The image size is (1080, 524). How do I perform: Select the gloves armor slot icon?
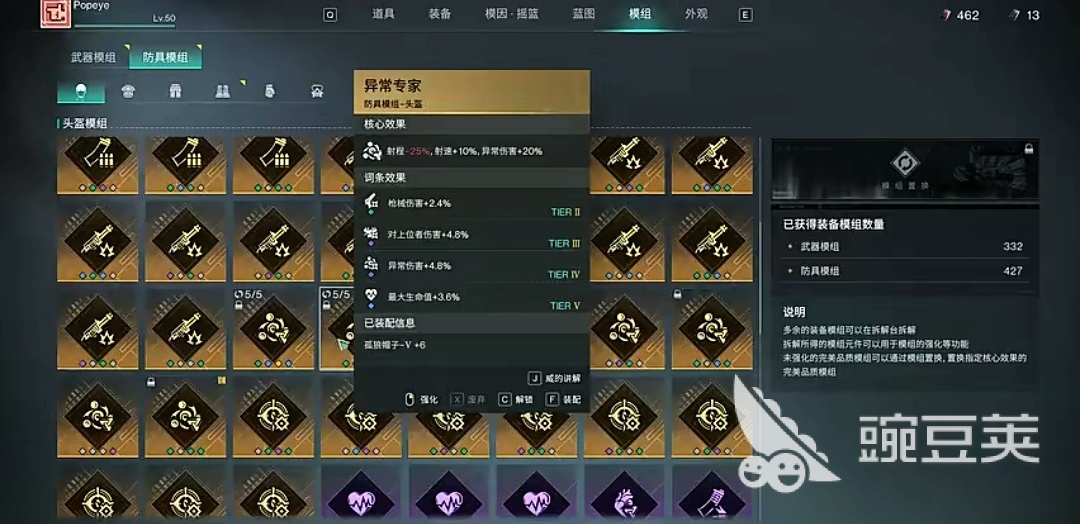tap(270, 91)
